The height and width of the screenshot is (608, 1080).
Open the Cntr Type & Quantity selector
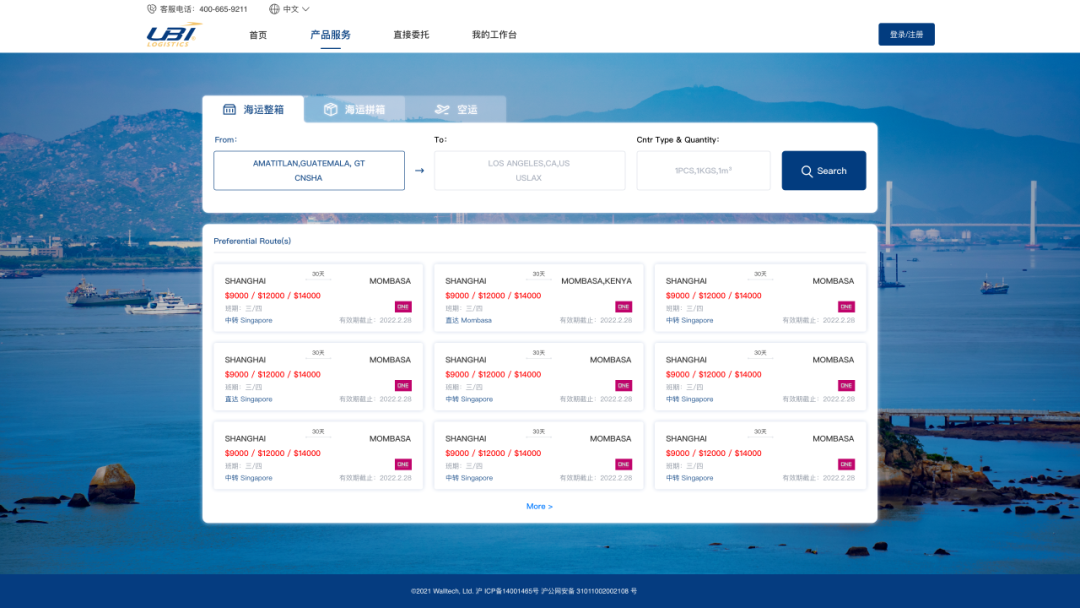coord(703,170)
